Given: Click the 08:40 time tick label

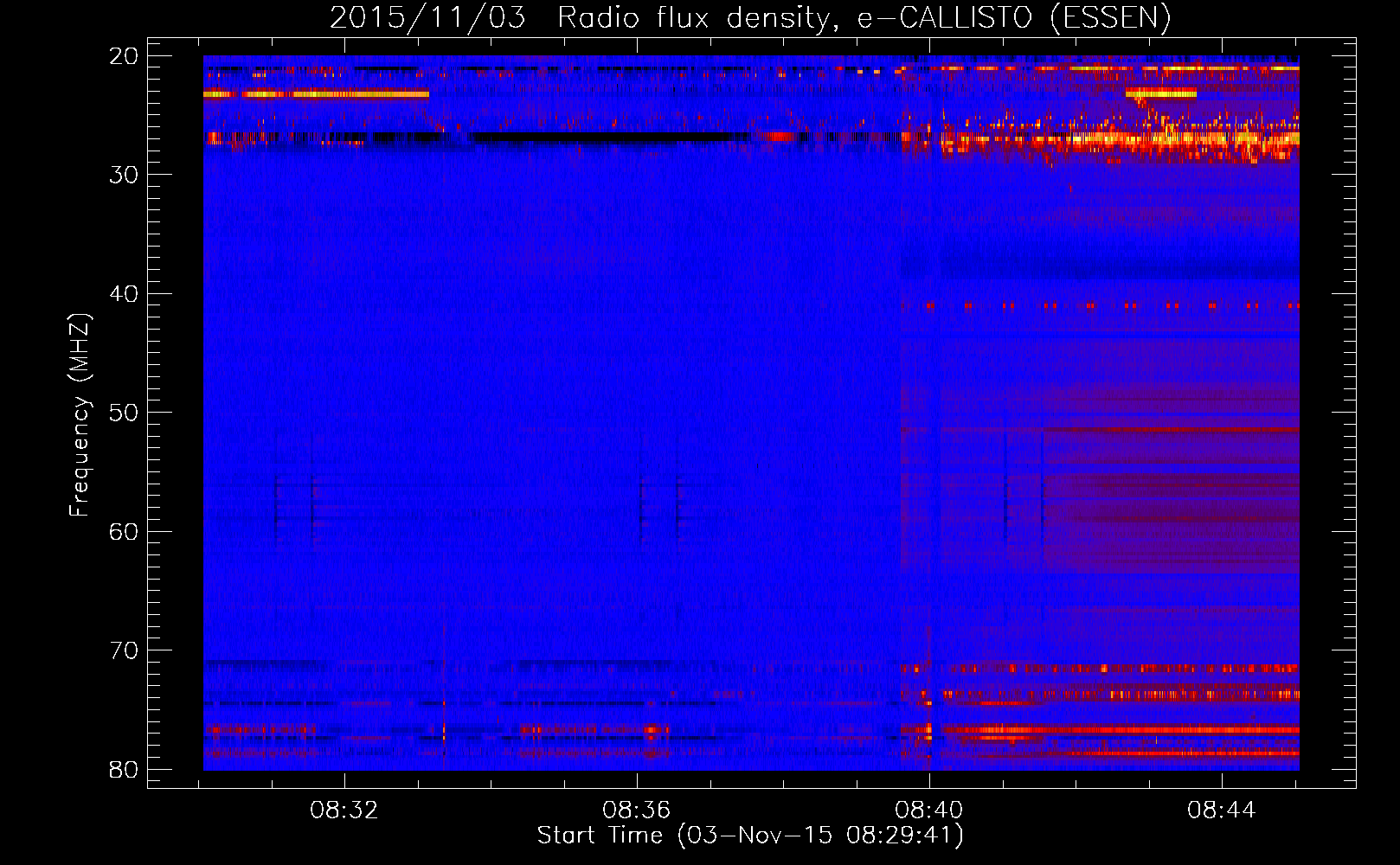Looking at the screenshot, I should click(x=929, y=811).
